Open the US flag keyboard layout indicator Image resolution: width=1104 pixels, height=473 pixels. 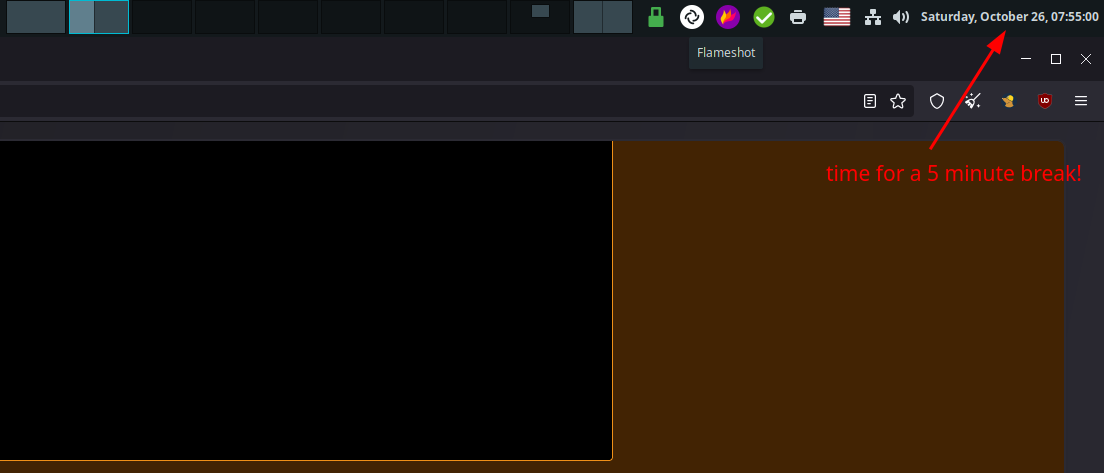(x=836, y=17)
